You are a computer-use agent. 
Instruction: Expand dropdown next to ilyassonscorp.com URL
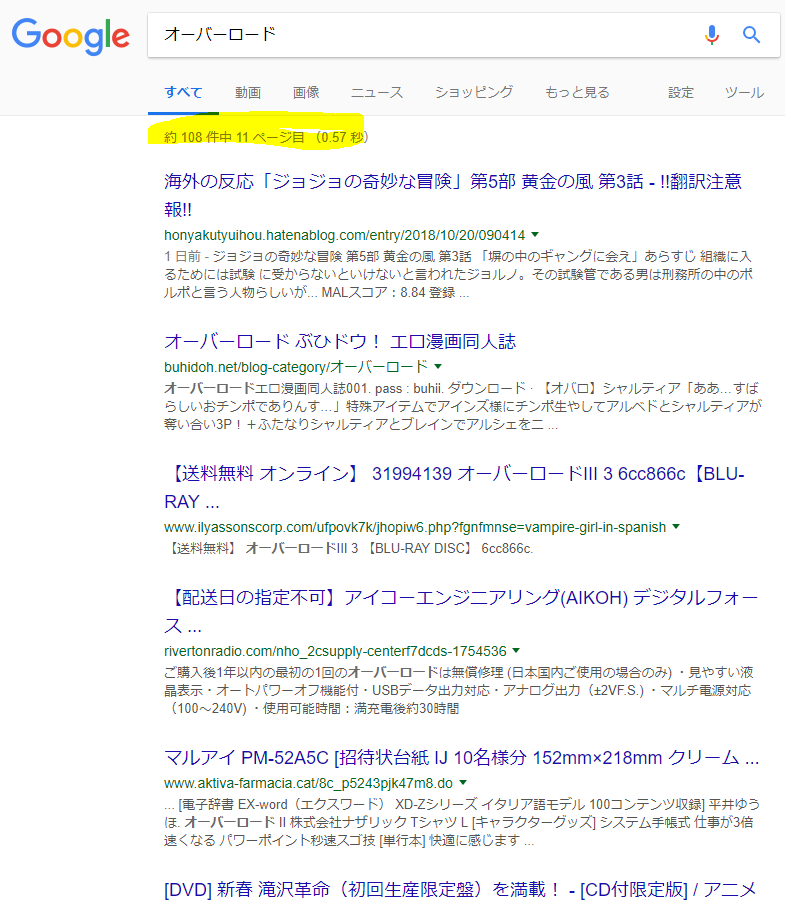coord(676,527)
